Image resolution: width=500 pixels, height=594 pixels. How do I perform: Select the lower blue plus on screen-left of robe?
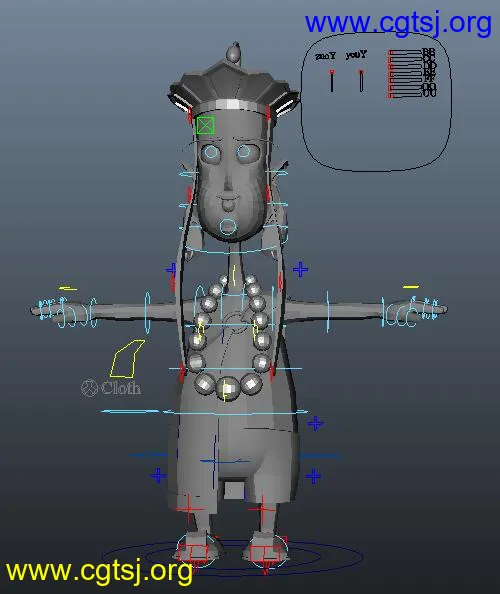pyautogui.click(x=158, y=475)
